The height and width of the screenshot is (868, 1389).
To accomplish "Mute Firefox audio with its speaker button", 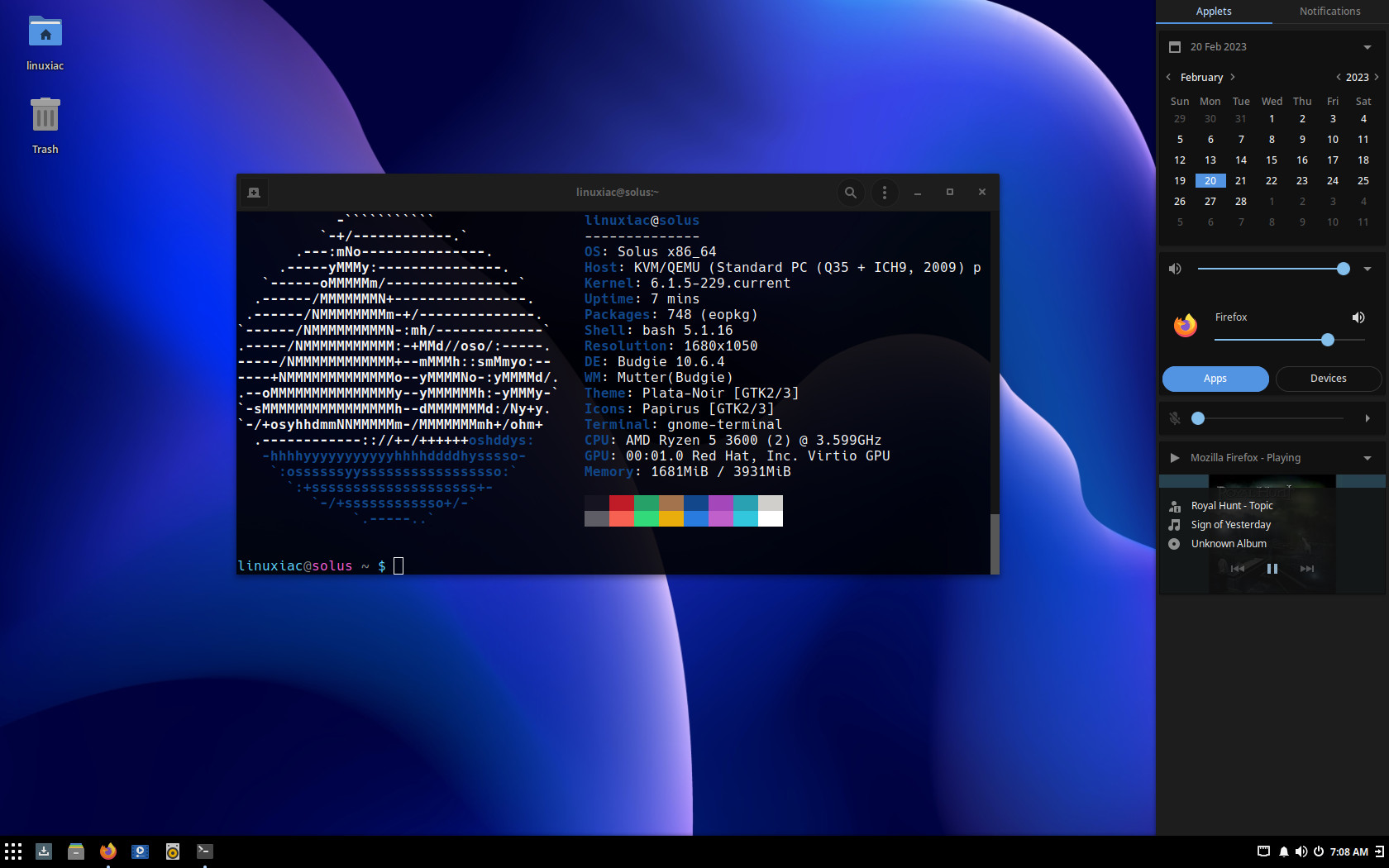I will [1358, 317].
